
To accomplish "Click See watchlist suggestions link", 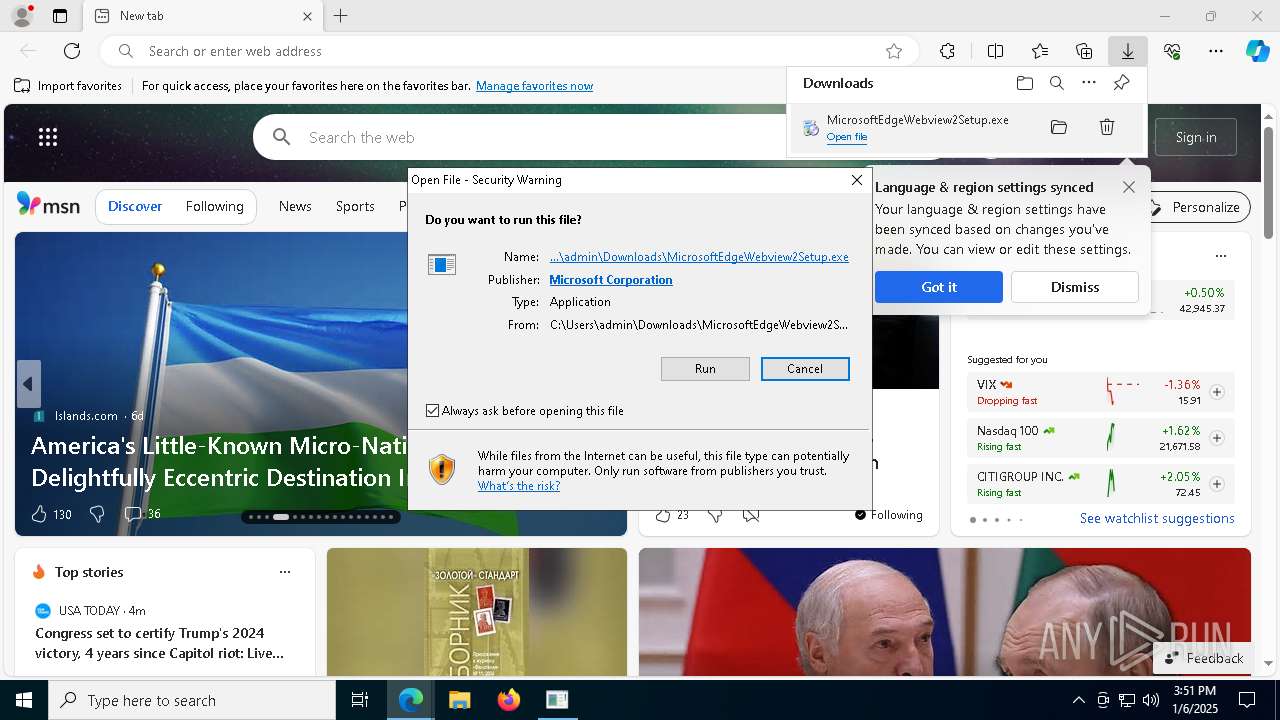I will (1157, 518).
